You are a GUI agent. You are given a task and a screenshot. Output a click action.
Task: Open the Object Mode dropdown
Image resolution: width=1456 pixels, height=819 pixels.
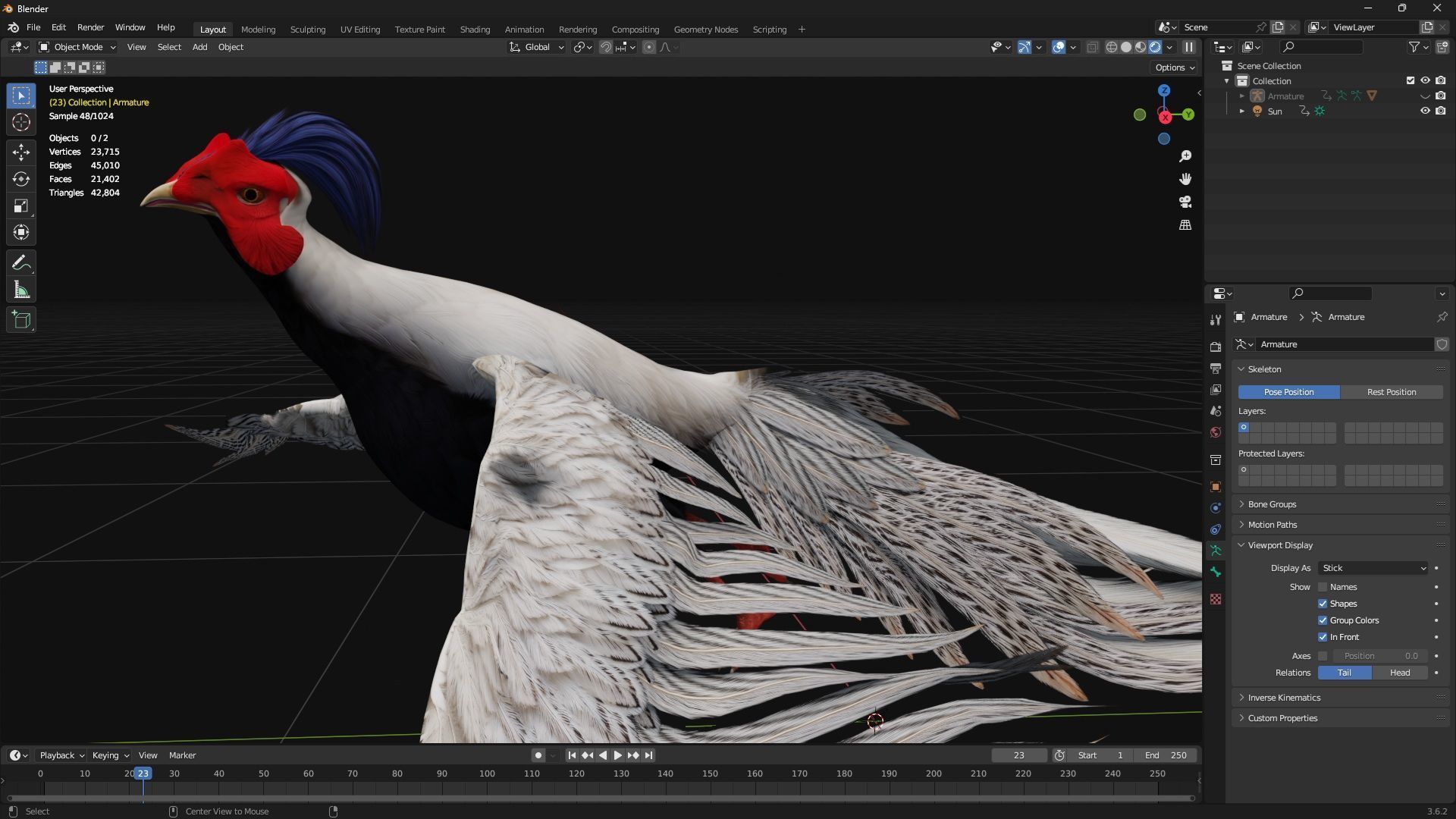[x=77, y=47]
